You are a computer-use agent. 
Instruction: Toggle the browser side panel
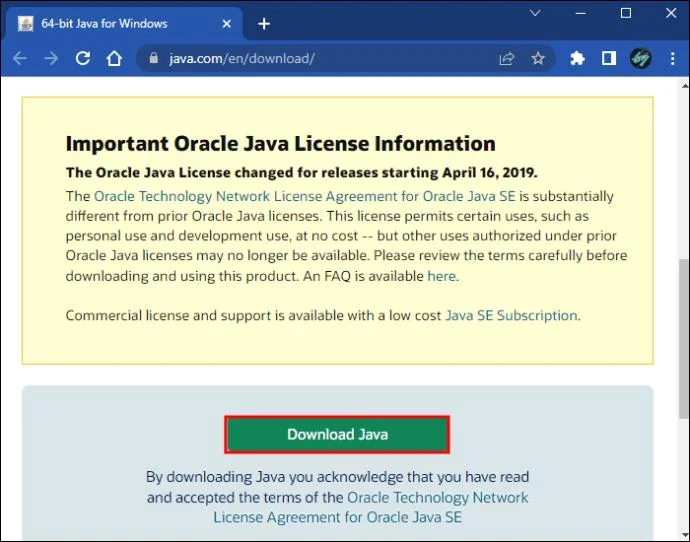pyautogui.click(x=609, y=58)
